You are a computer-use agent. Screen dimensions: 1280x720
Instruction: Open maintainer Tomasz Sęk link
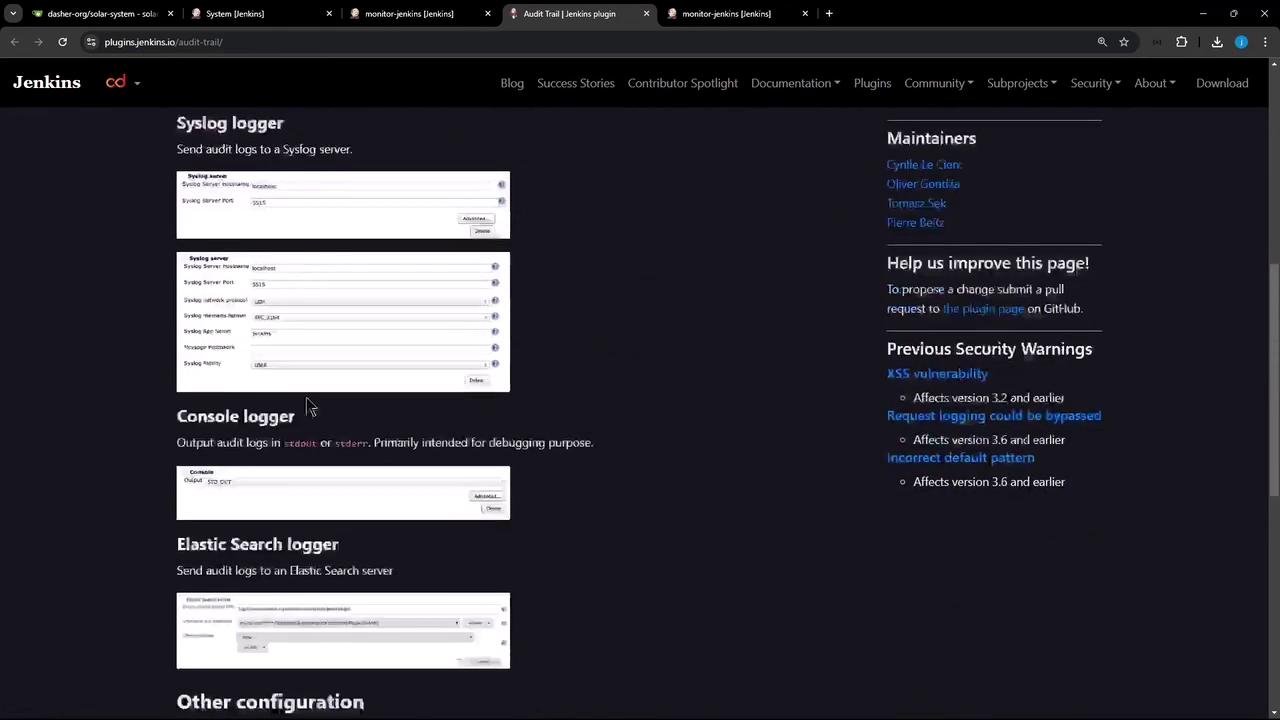tap(916, 204)
